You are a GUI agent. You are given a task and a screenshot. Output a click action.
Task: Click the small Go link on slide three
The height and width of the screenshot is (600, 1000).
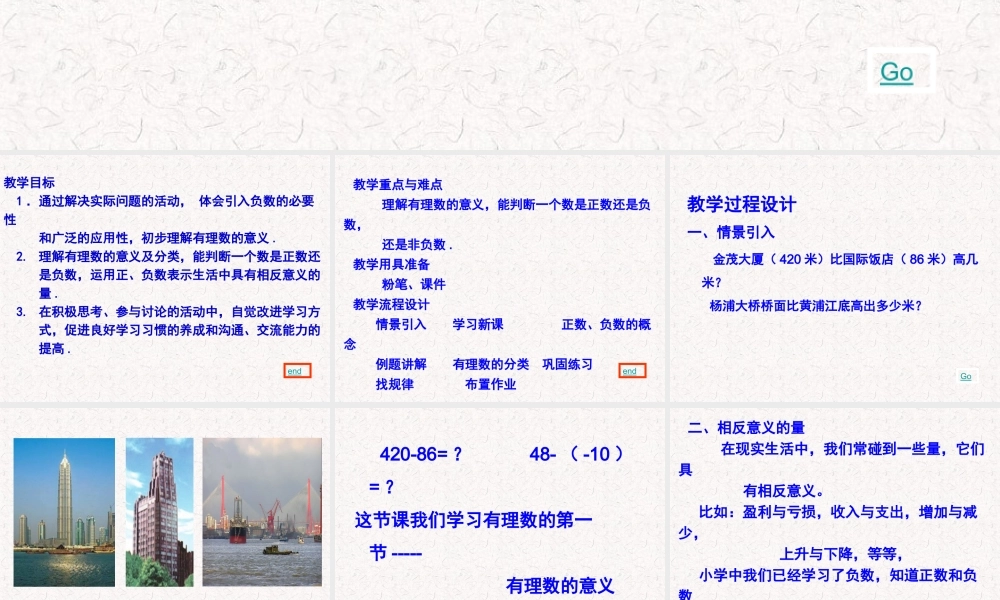965,377
